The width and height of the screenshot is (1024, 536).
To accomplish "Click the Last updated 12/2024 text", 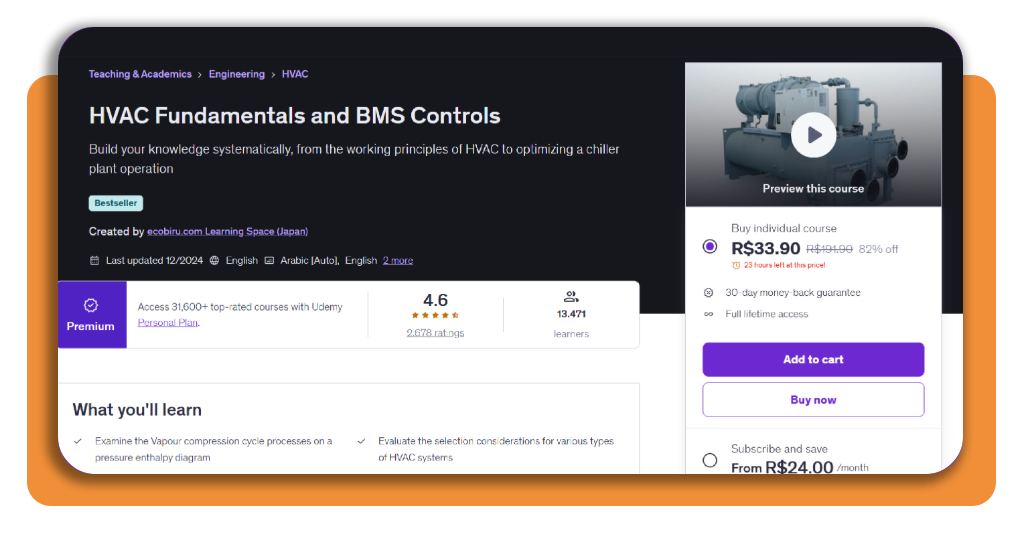I will [x=154, y=260].
